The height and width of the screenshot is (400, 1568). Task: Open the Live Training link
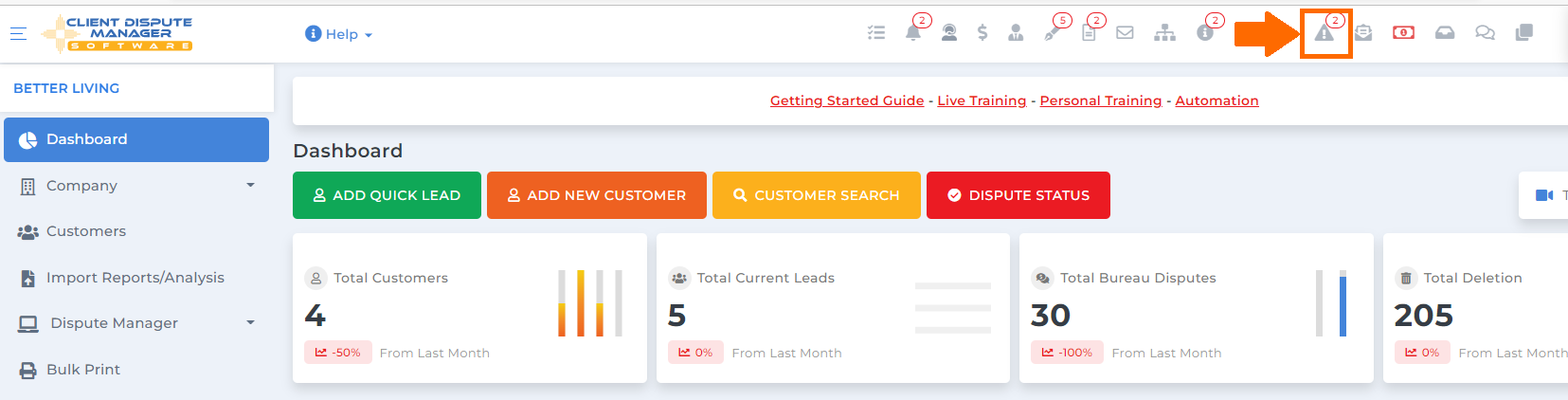pyautogui.click(x=982, y=100)
